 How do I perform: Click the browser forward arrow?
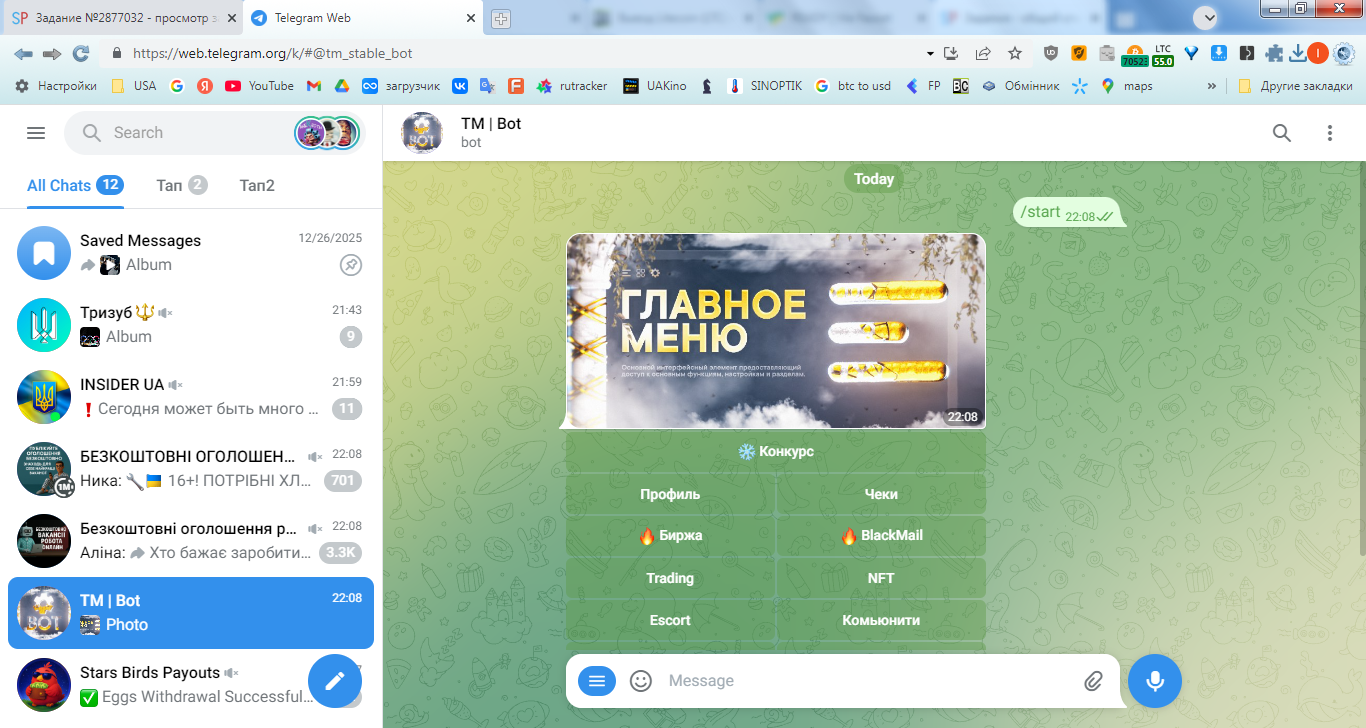click(52, 54)
